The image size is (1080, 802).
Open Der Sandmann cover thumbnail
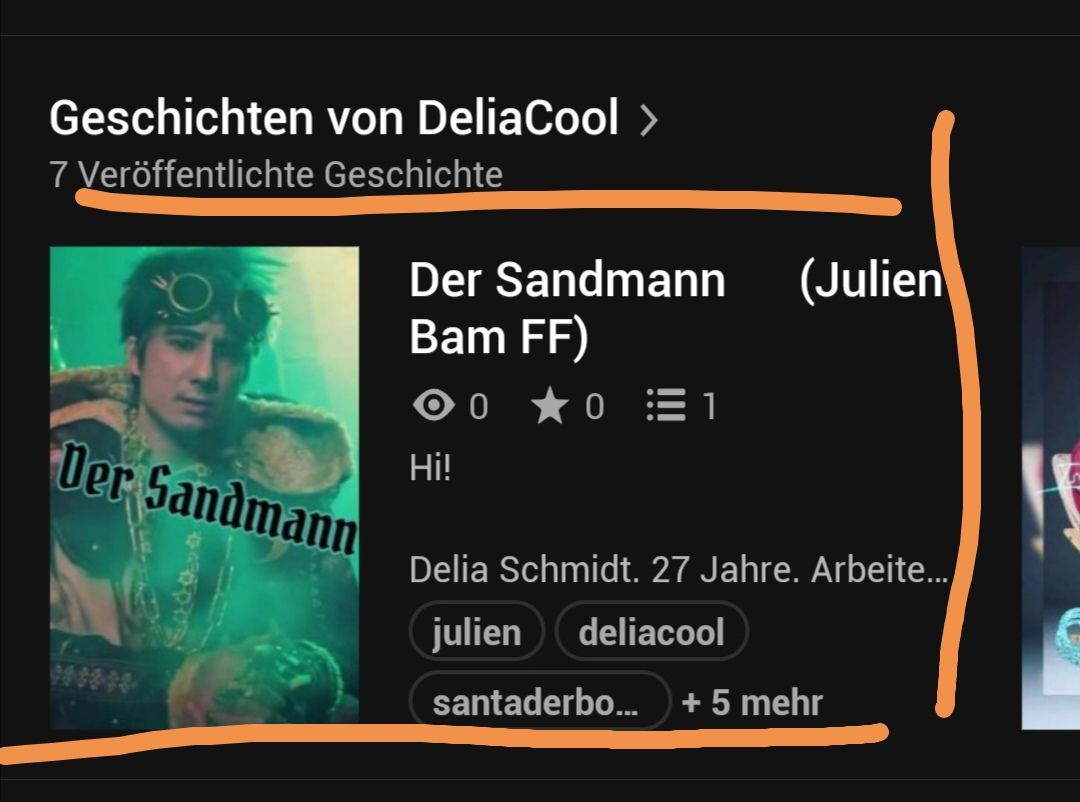(205, 487)
